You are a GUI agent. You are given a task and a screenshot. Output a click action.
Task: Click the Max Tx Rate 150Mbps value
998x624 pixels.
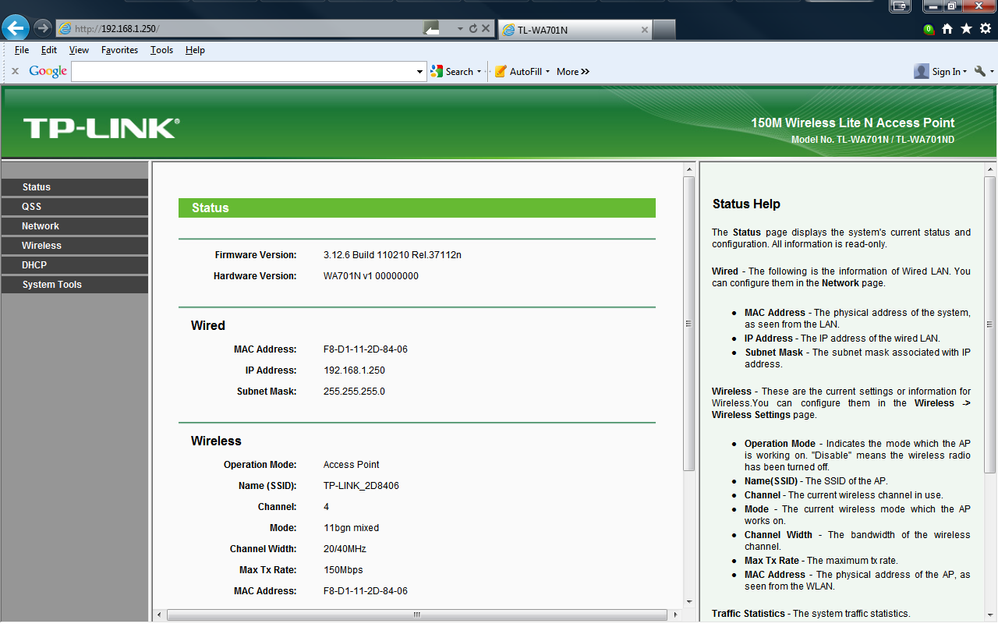(x=343, y=570)
